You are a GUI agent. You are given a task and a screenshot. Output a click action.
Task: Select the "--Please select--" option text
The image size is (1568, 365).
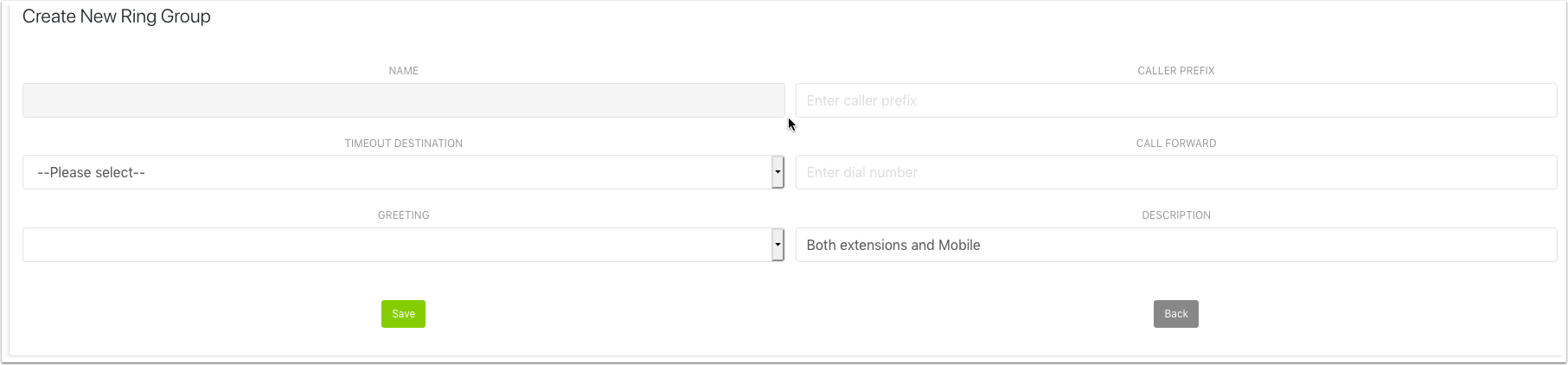(91, 173)
